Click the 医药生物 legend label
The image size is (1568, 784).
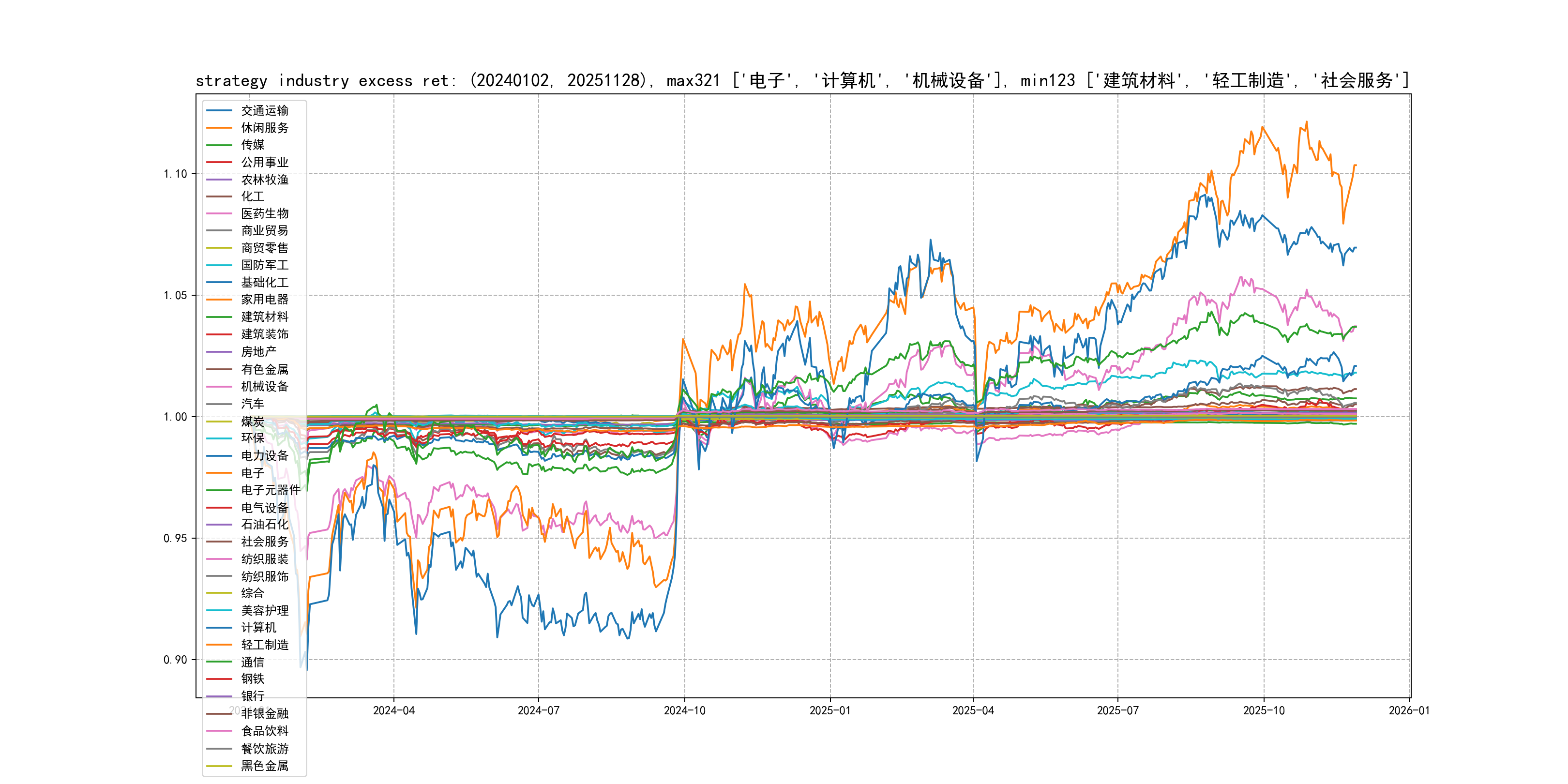pos(264,213)
